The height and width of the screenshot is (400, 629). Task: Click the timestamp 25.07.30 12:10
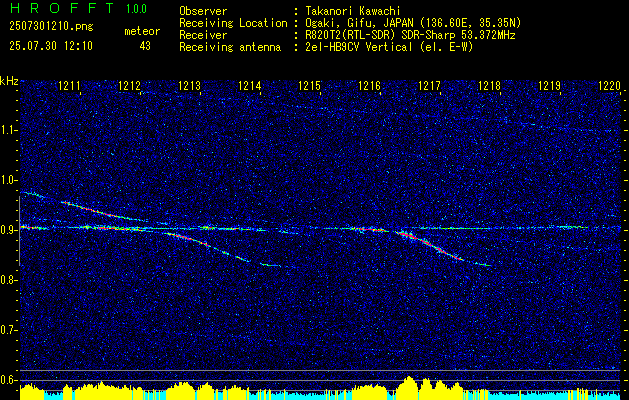(x=51, y=45)
